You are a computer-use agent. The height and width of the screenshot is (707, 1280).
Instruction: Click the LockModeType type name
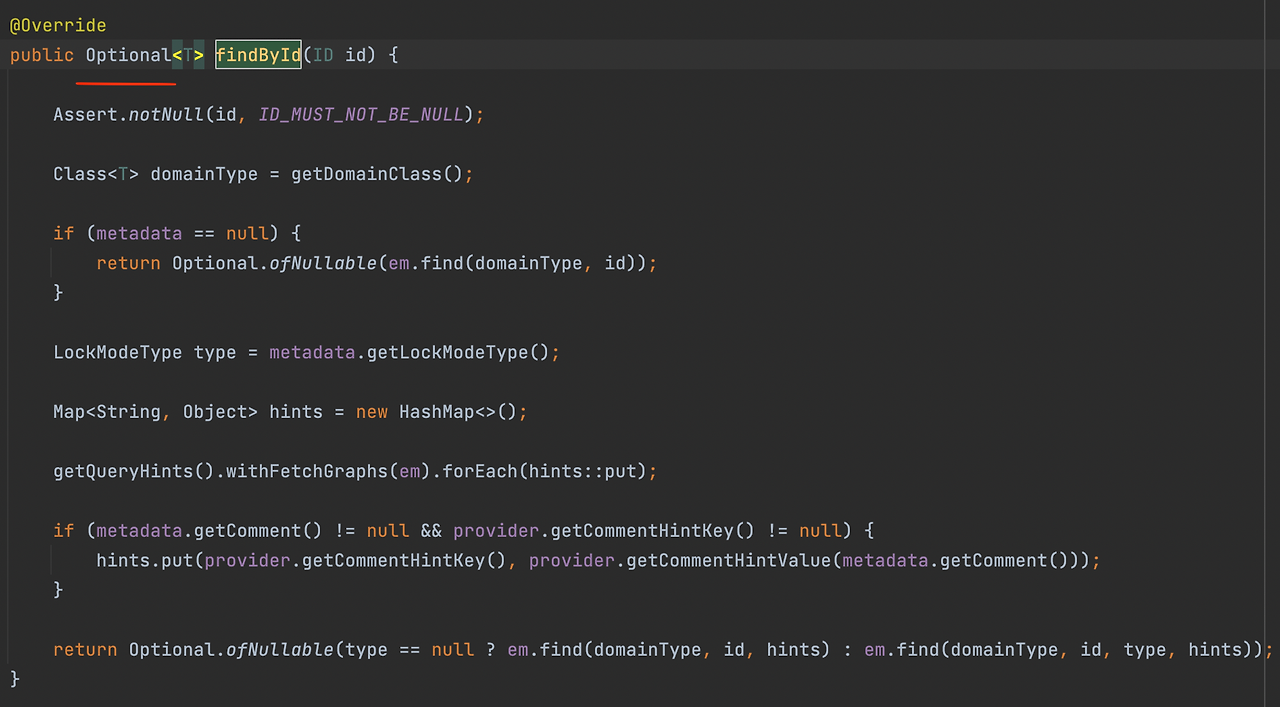click(118, 352)
